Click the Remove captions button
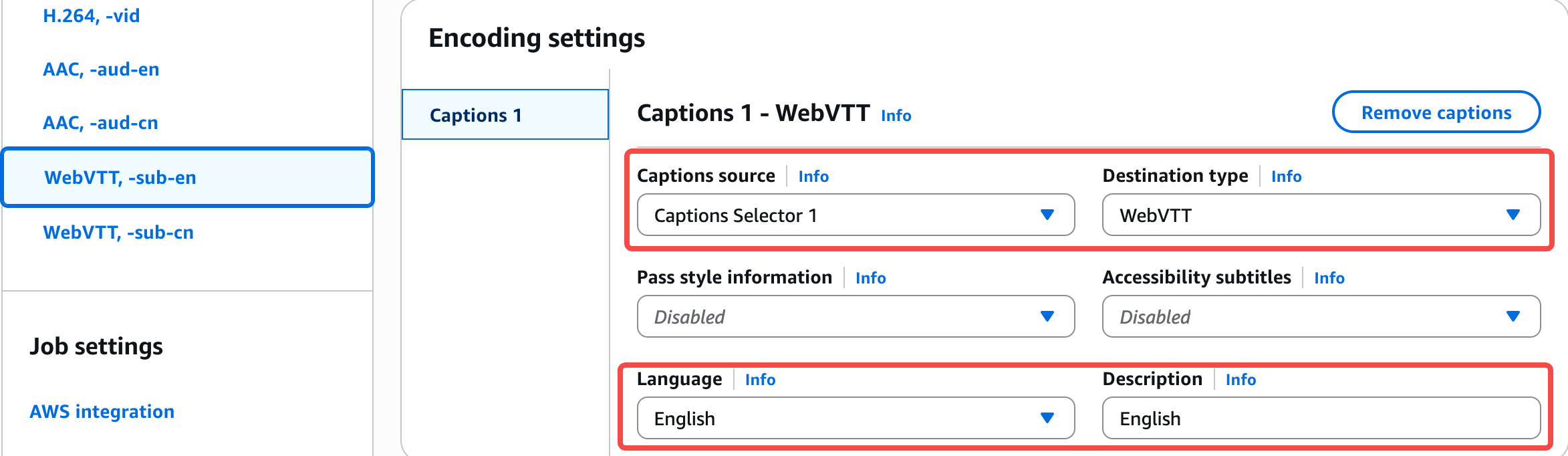The width and height of the screenshot is (1568, 456). (1436, 112)
